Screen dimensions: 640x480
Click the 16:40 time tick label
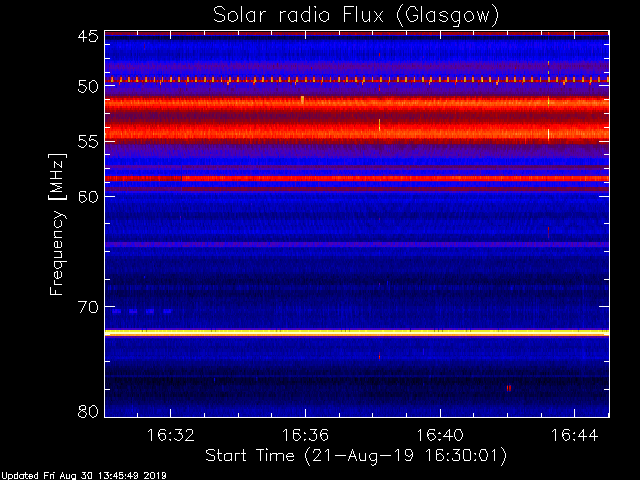(x=440, y=435)
